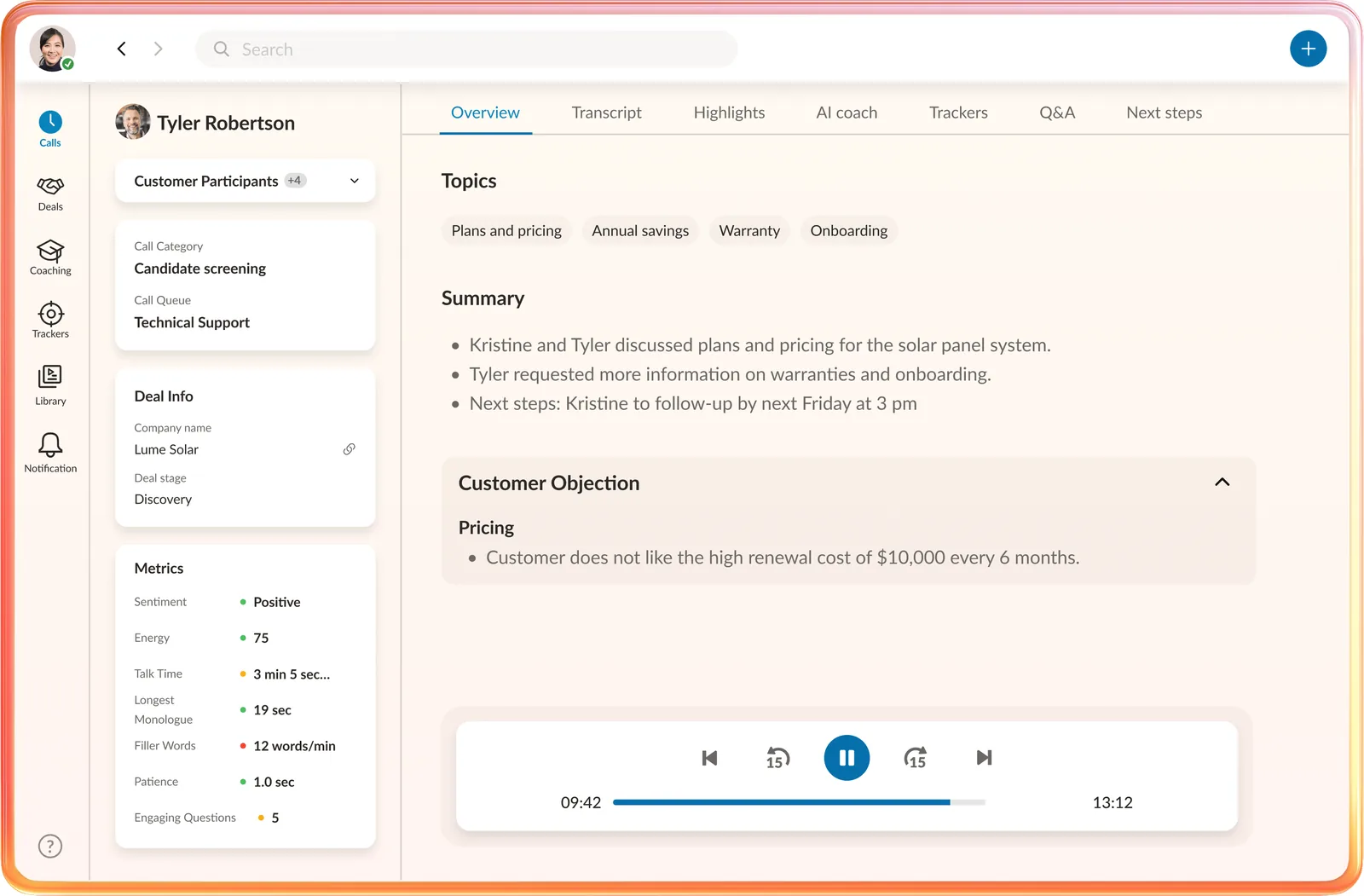Navigate back with left arrow
Screen dimensions: 1364x896
coord(122,49)
